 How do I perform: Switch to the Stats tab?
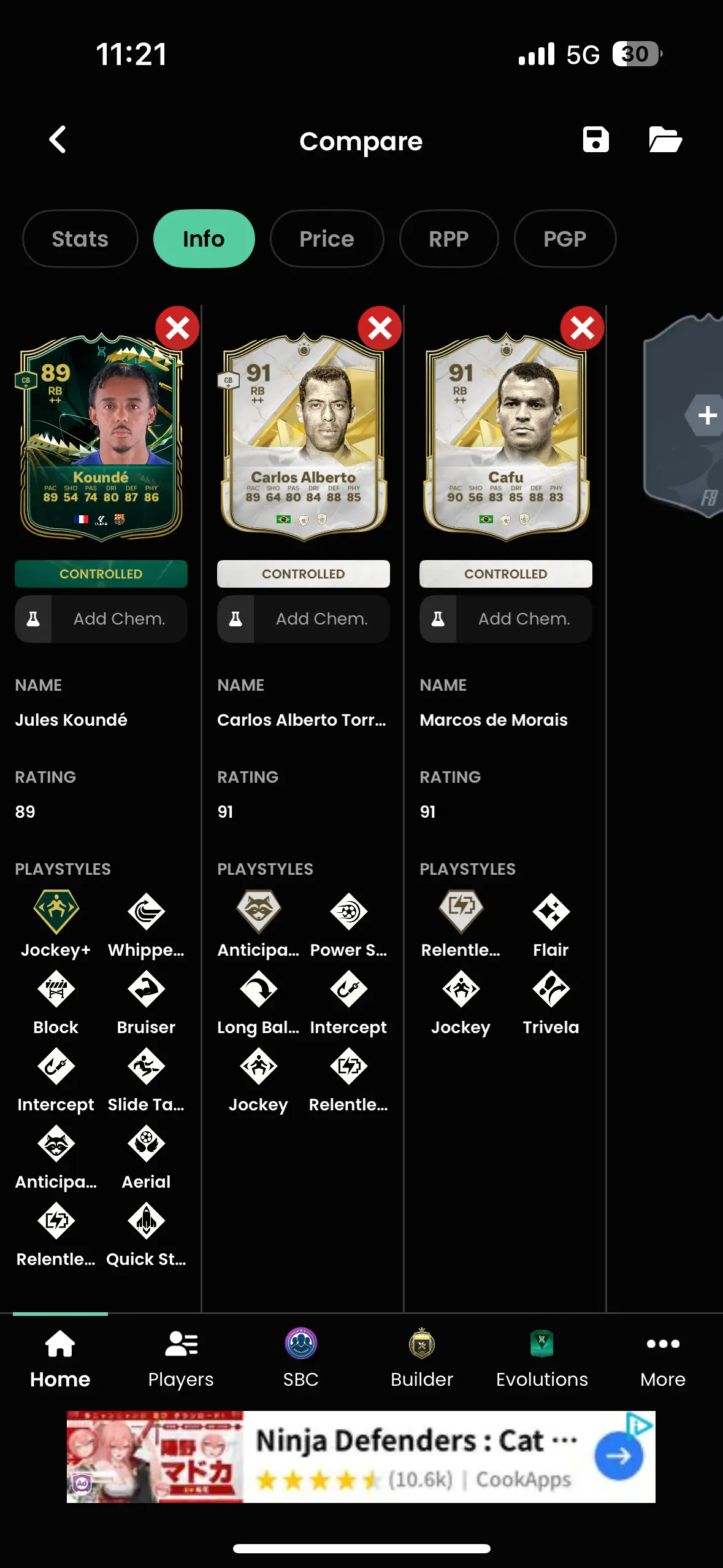80,239
